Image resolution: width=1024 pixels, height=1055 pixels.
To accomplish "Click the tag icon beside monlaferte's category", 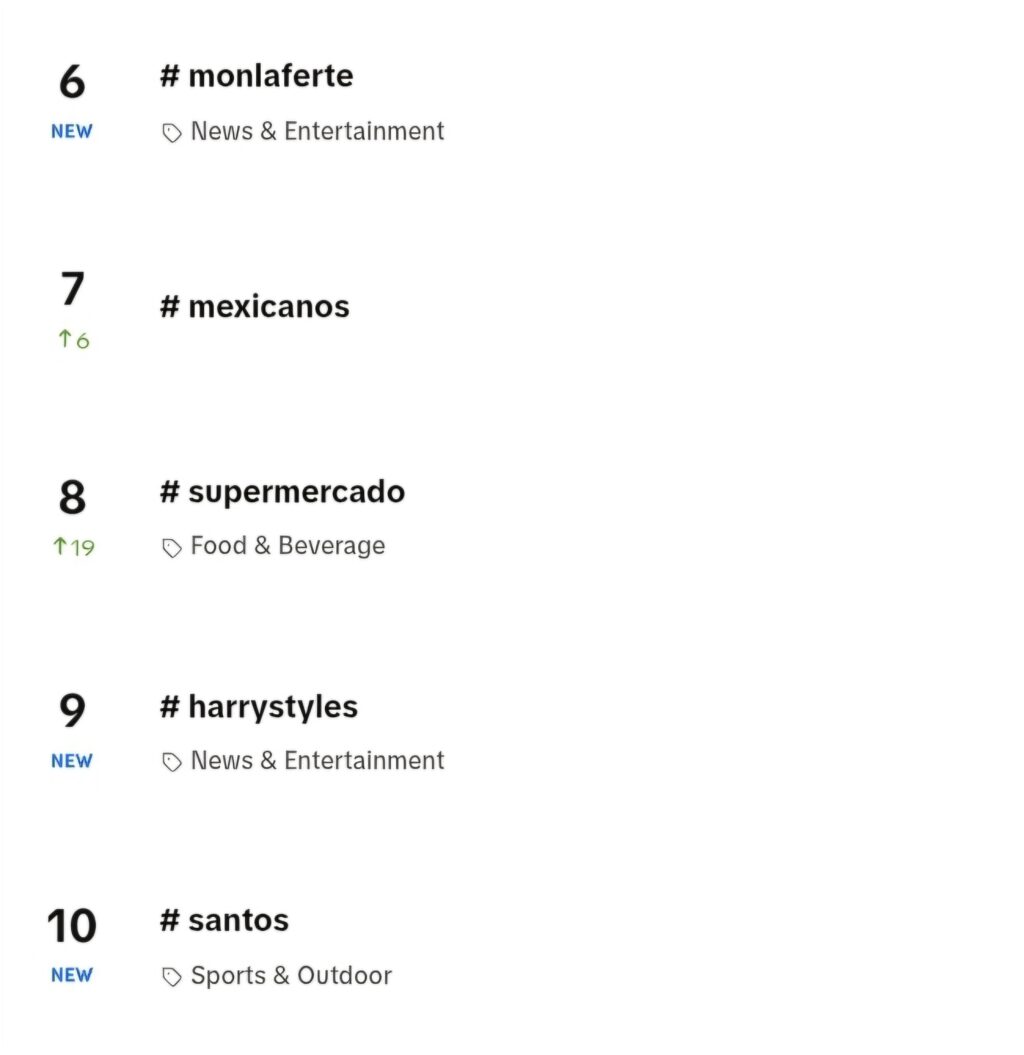I will point(172,133).
